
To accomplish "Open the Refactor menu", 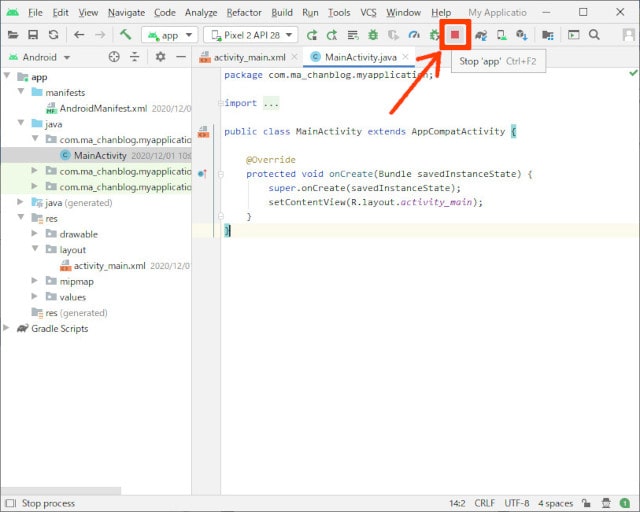I will (244, 13).
